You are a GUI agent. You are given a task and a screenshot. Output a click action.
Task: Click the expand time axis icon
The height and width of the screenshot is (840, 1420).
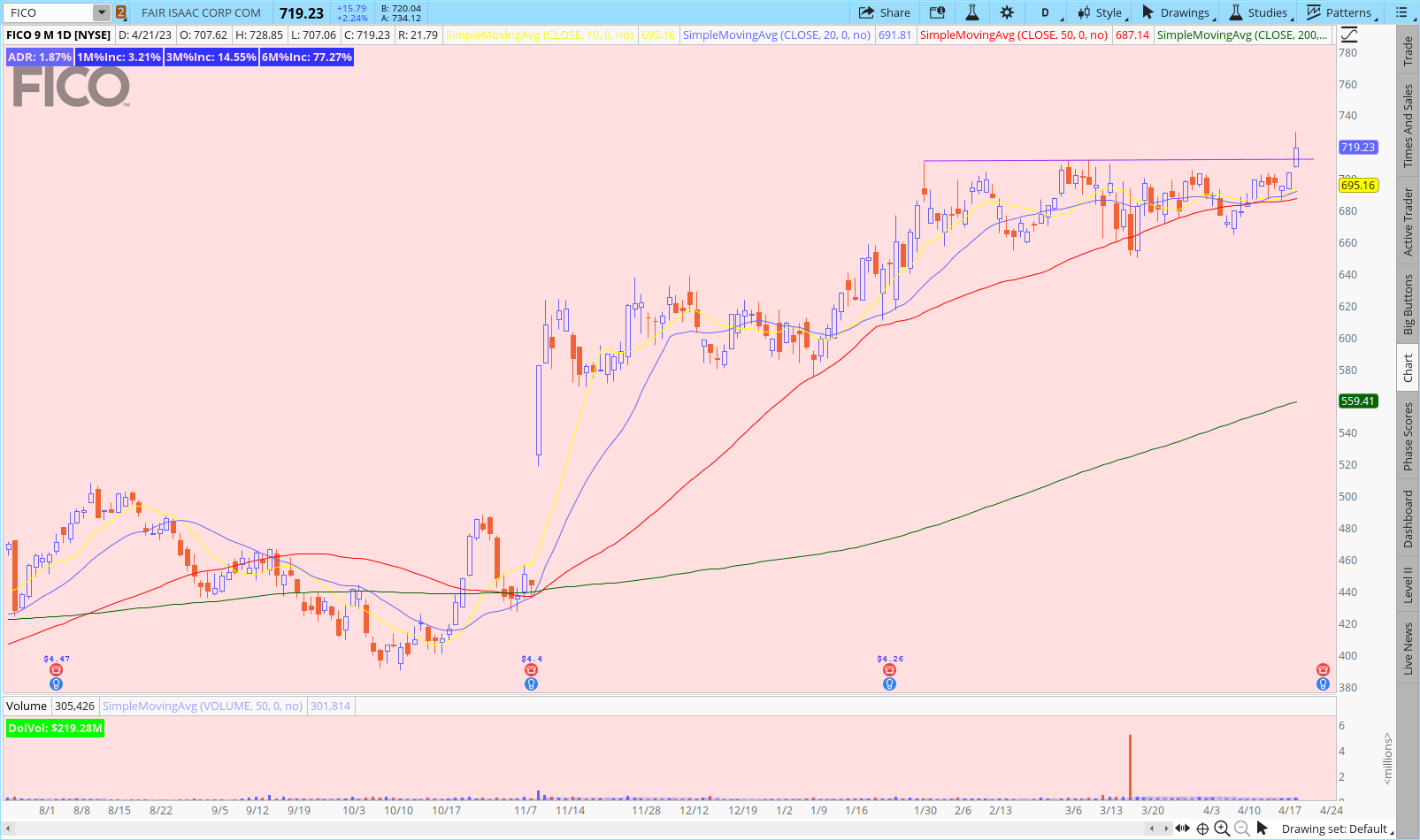[x=1182, y=829]
